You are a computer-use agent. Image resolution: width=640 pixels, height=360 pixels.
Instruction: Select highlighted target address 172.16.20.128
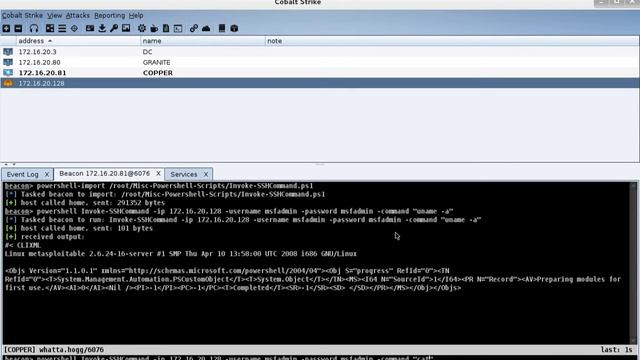click(x=41, y=83)
